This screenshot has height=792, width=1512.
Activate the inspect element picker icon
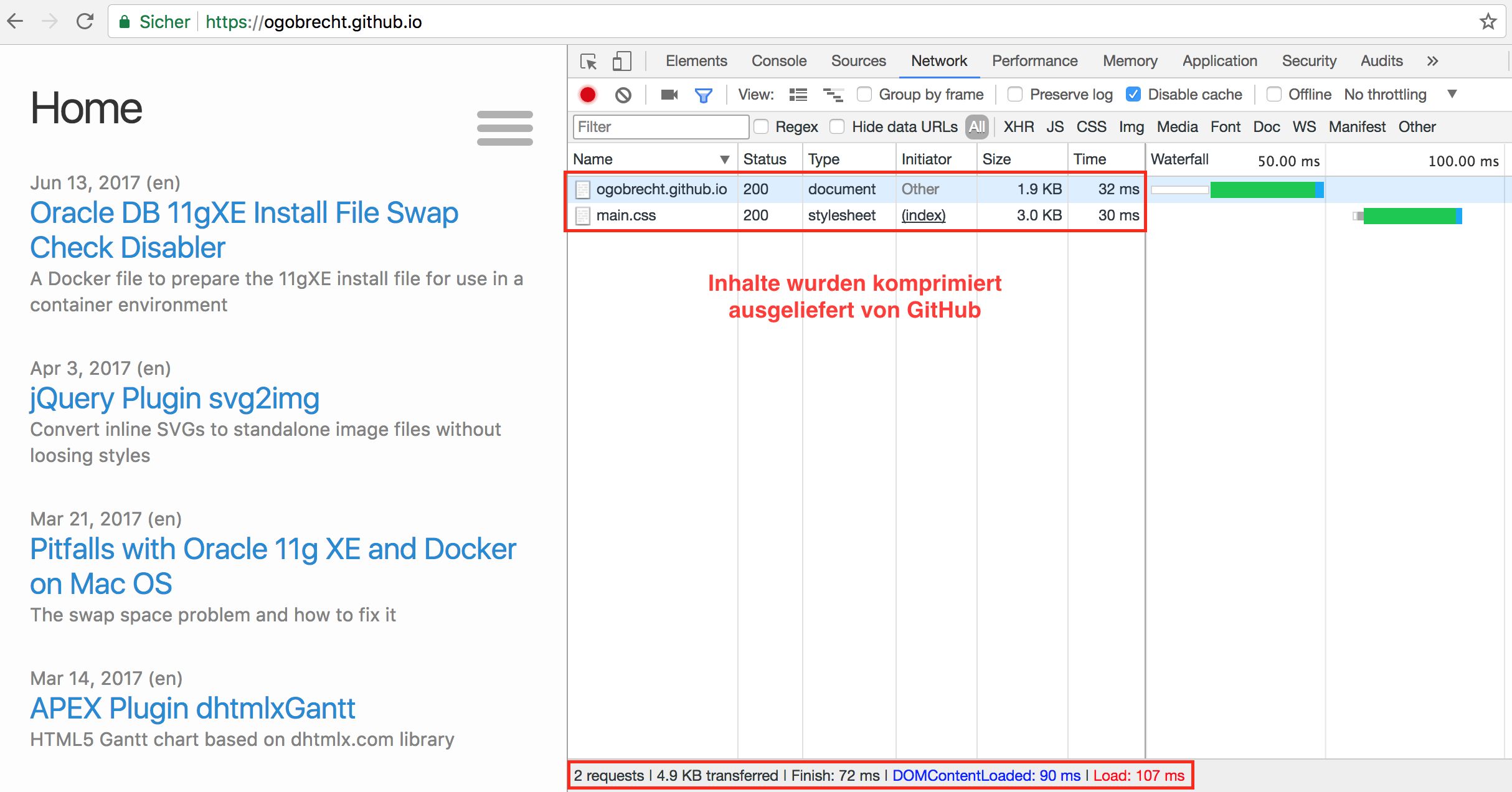coord(588,61)
